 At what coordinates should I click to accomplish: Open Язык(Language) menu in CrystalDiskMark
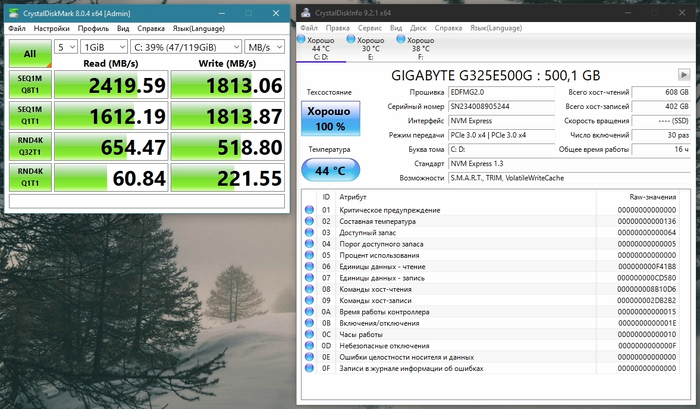[x=198, y=29]
